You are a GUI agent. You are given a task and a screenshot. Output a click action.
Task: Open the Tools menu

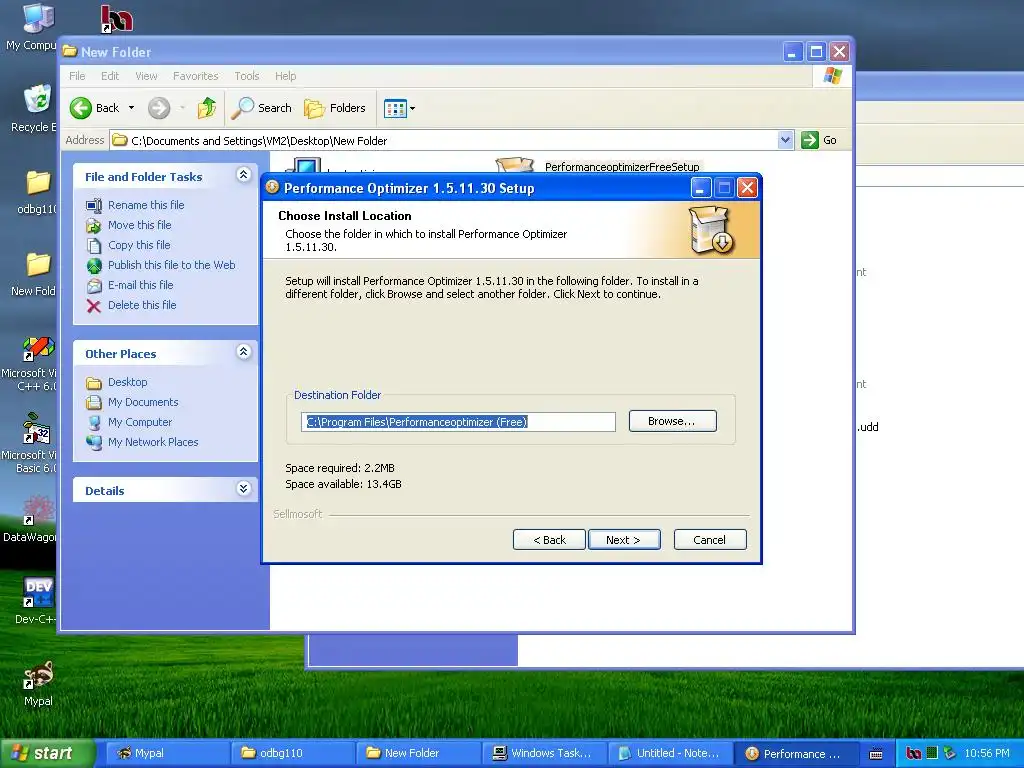click(x=247, y=76)
